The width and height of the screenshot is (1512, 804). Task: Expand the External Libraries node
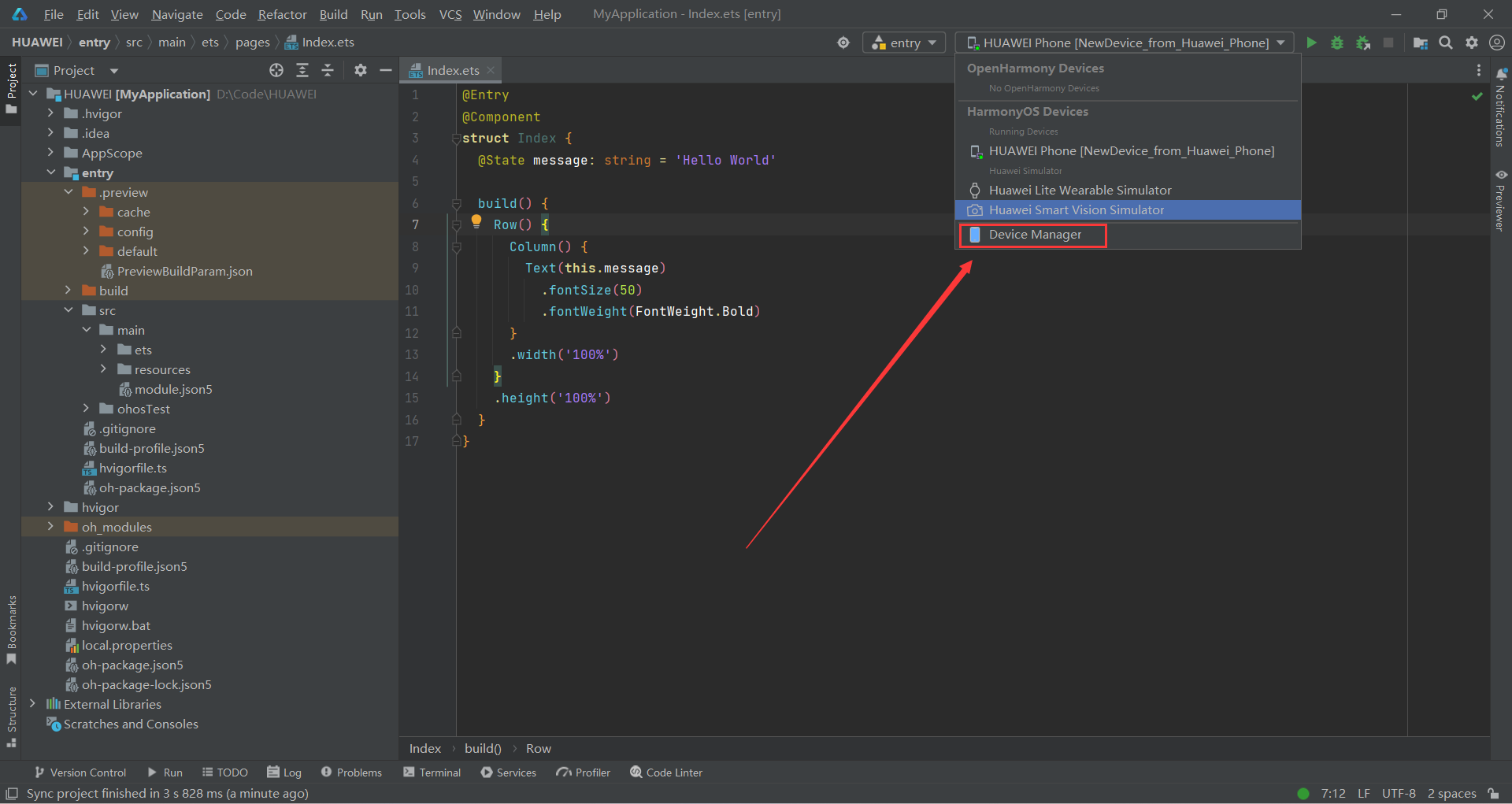click(x=32, y=704)
